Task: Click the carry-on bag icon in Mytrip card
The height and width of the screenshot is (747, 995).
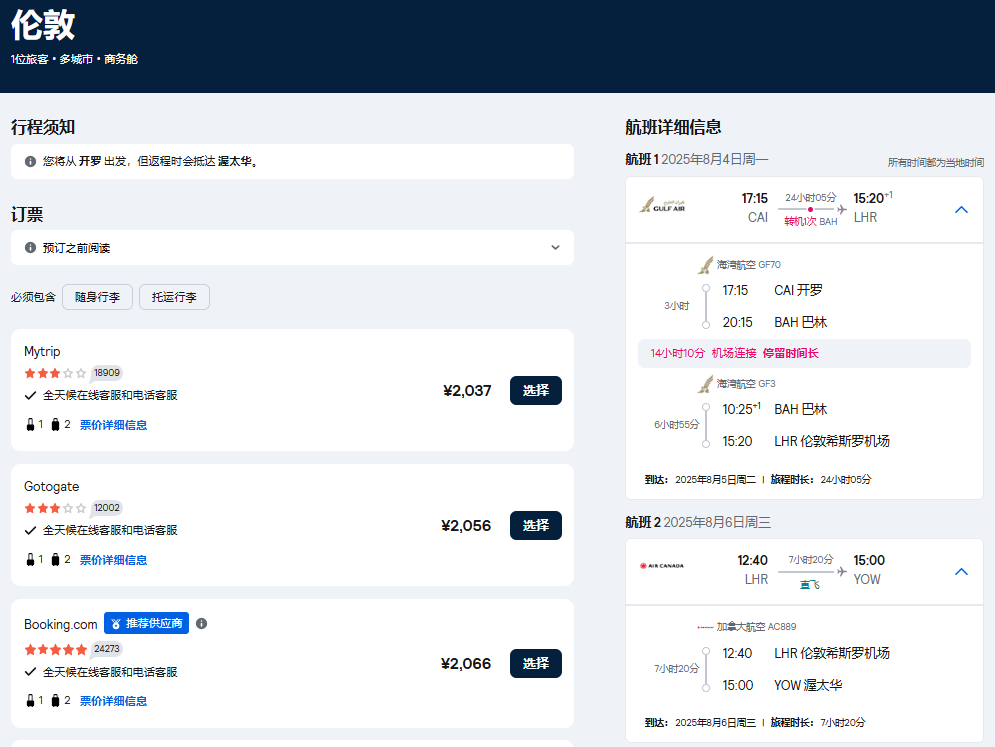Action: (30, 425)
